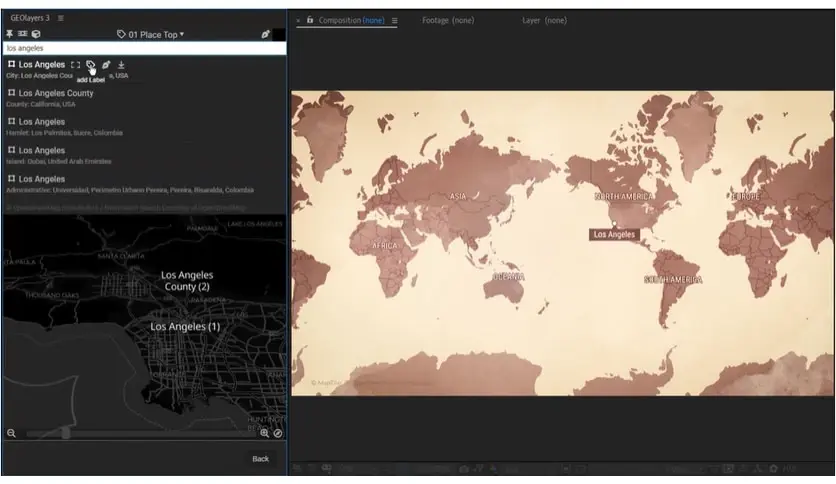The image size is (836, 484).
Task: Switch to the Footage (none) tab
Action: coord(448,20)
